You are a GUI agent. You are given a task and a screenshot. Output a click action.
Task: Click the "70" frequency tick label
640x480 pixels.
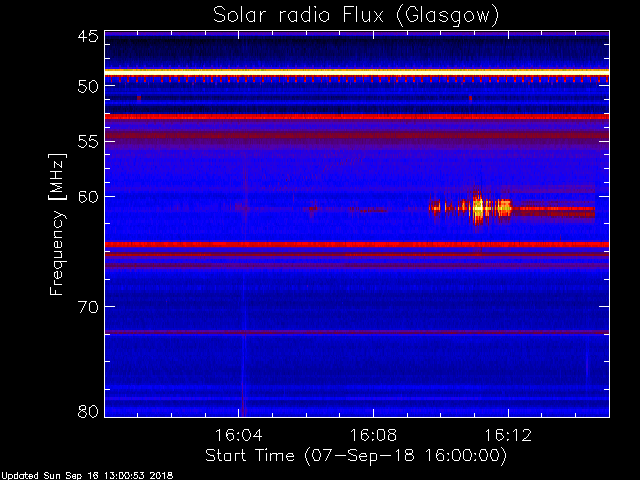(88, 307)
